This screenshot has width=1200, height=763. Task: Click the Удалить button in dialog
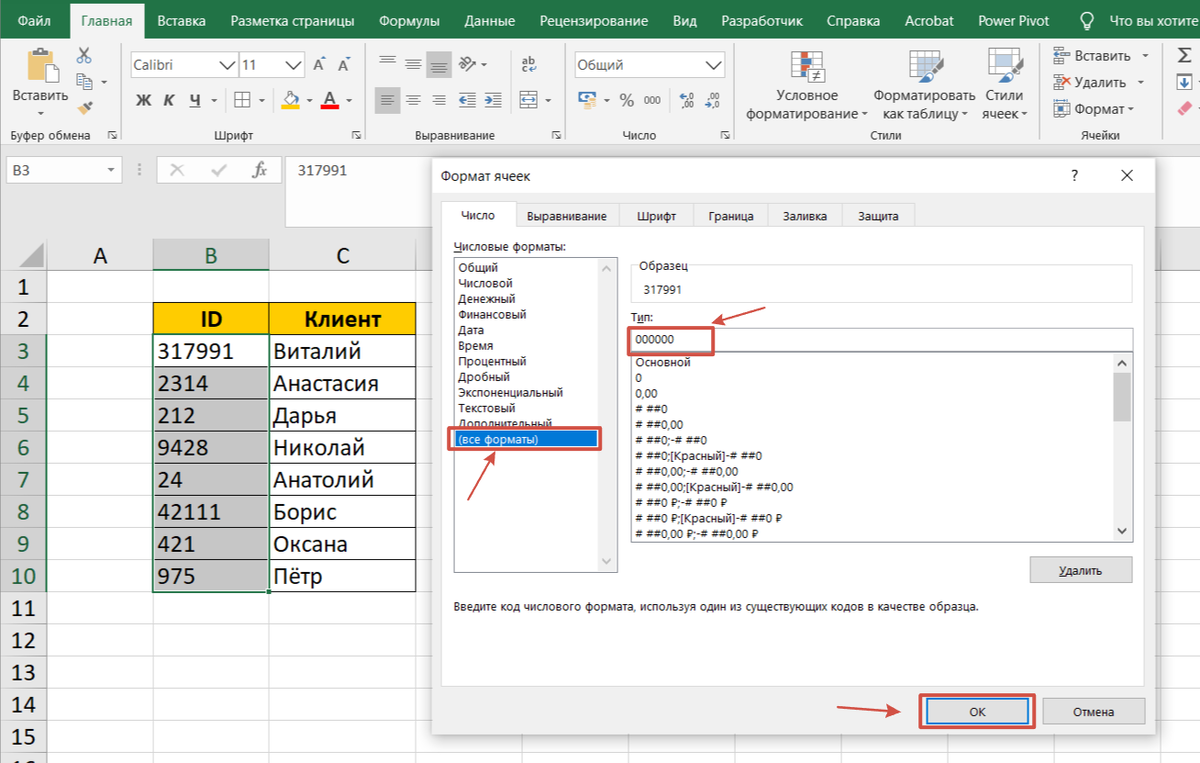pos(1081,570)
